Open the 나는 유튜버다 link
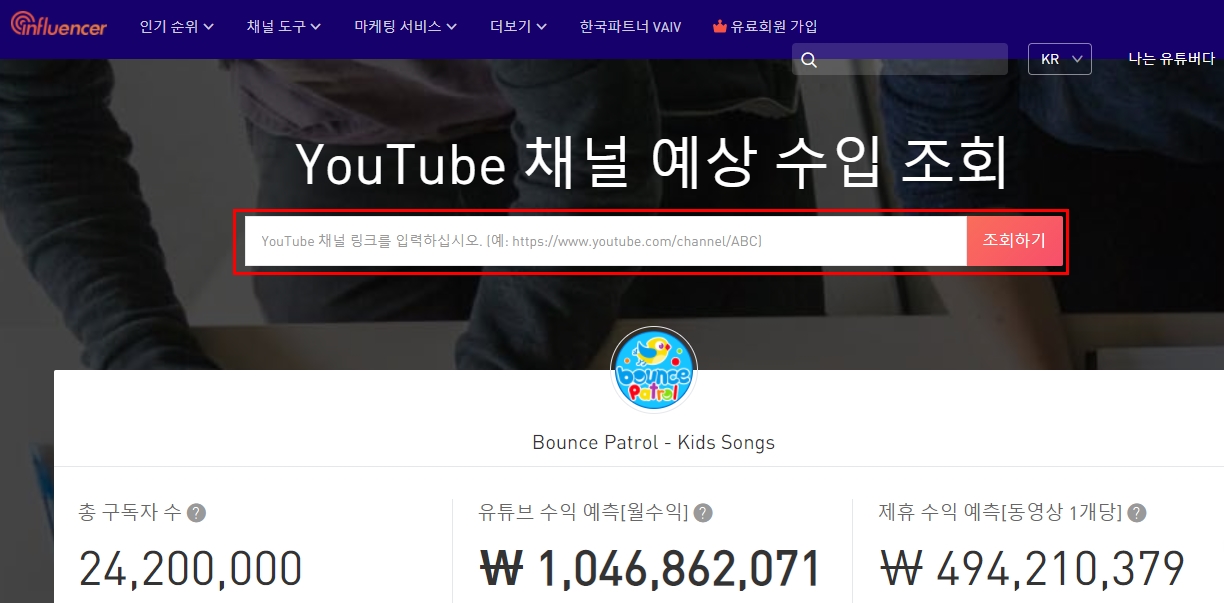 [x=1171, y=59]
